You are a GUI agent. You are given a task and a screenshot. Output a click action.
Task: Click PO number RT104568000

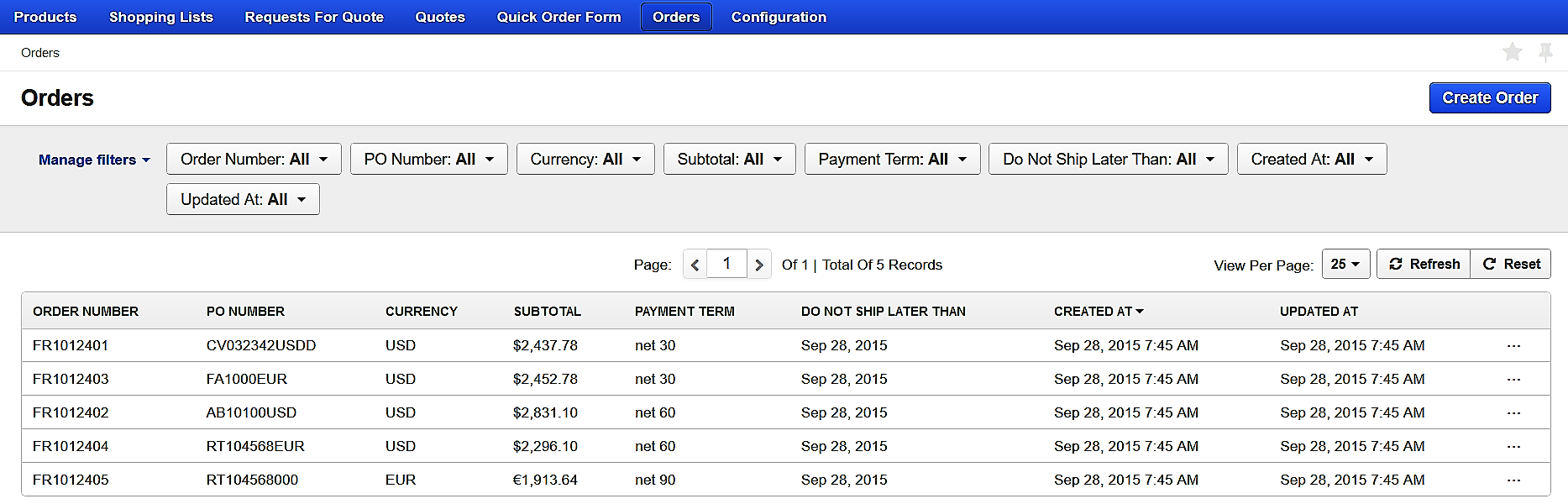(x=252, y=480)
